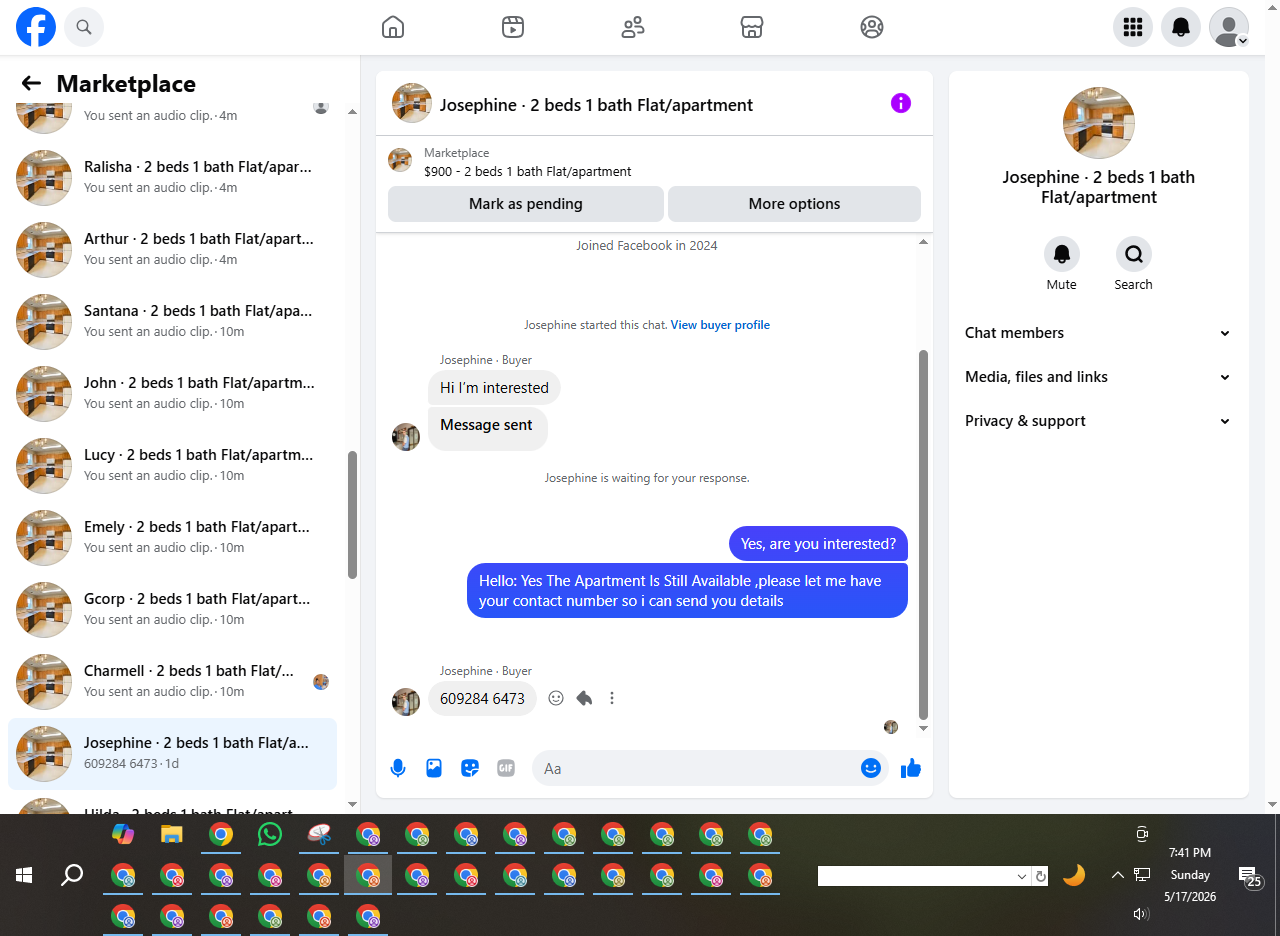Open the Notifications bell in the top bar

click(x=1181, y=27)
